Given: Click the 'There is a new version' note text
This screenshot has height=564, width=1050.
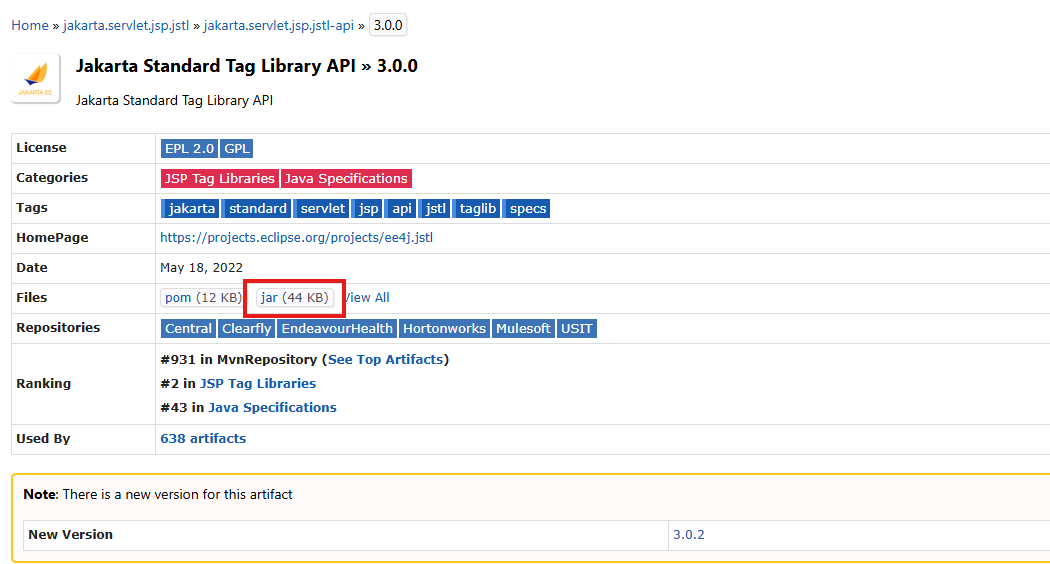Looking at the screenshot, I should click(x=177, y=495).
